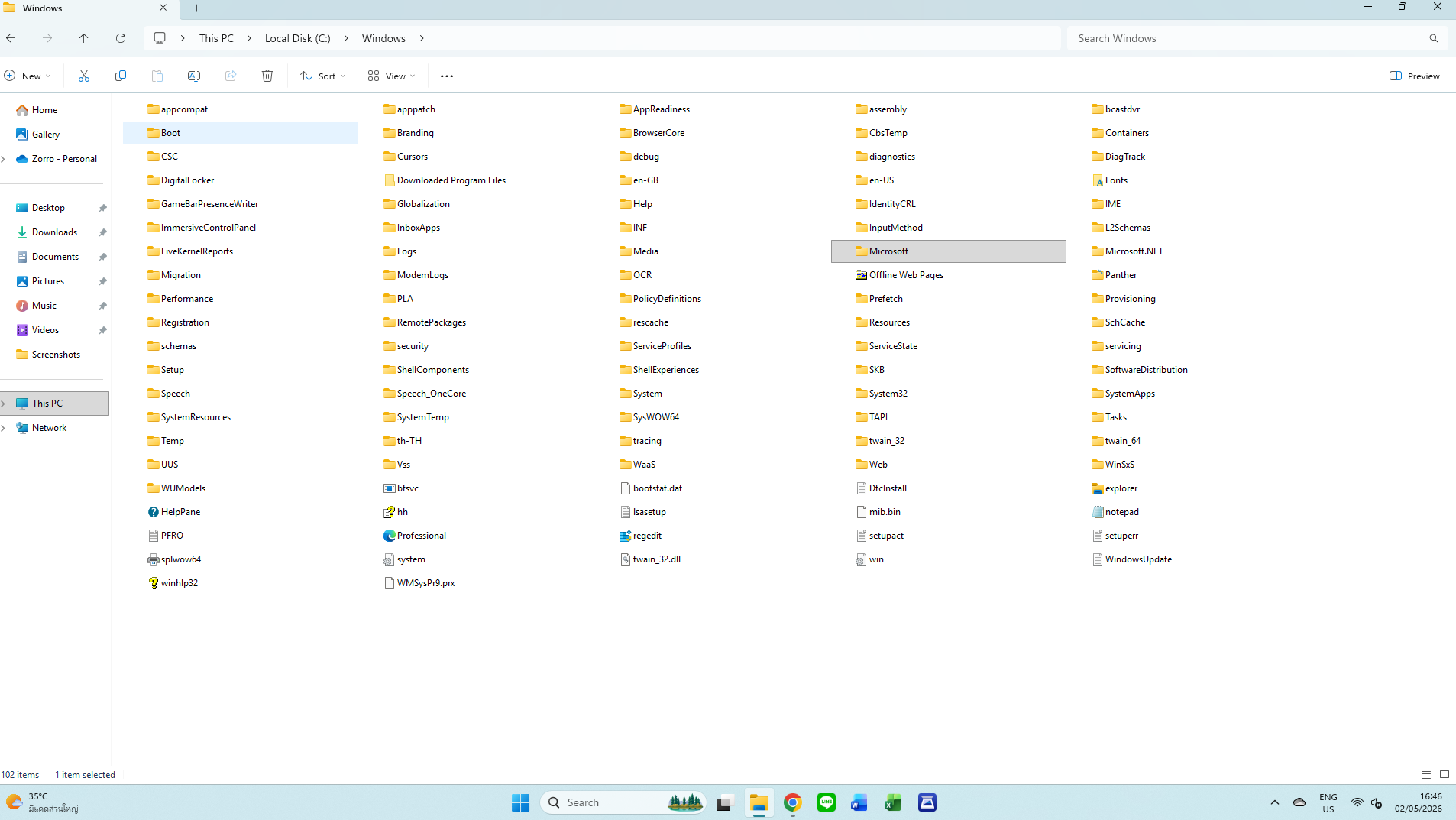1456x820 pixels.
Task: Open Excel from the taskbar
Action: click(893, 802)
